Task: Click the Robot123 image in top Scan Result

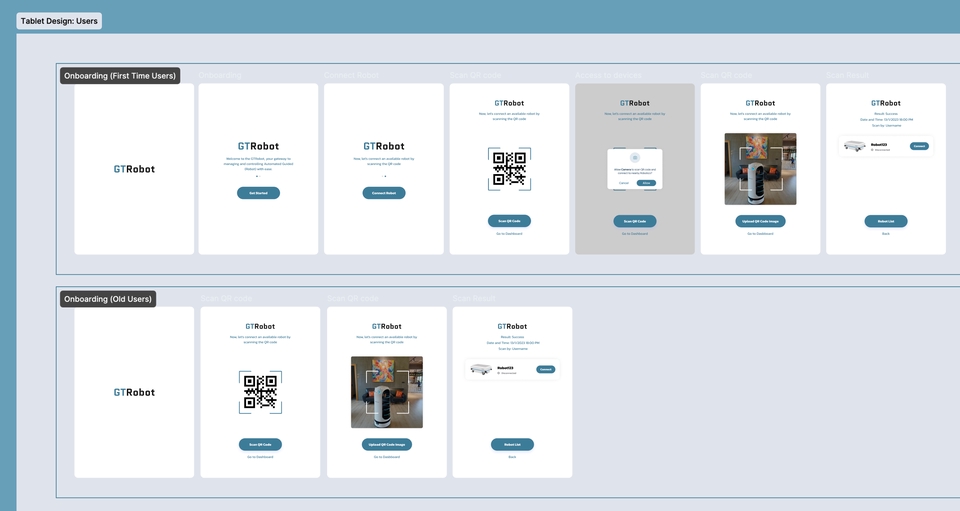Action: coord(855,146)
